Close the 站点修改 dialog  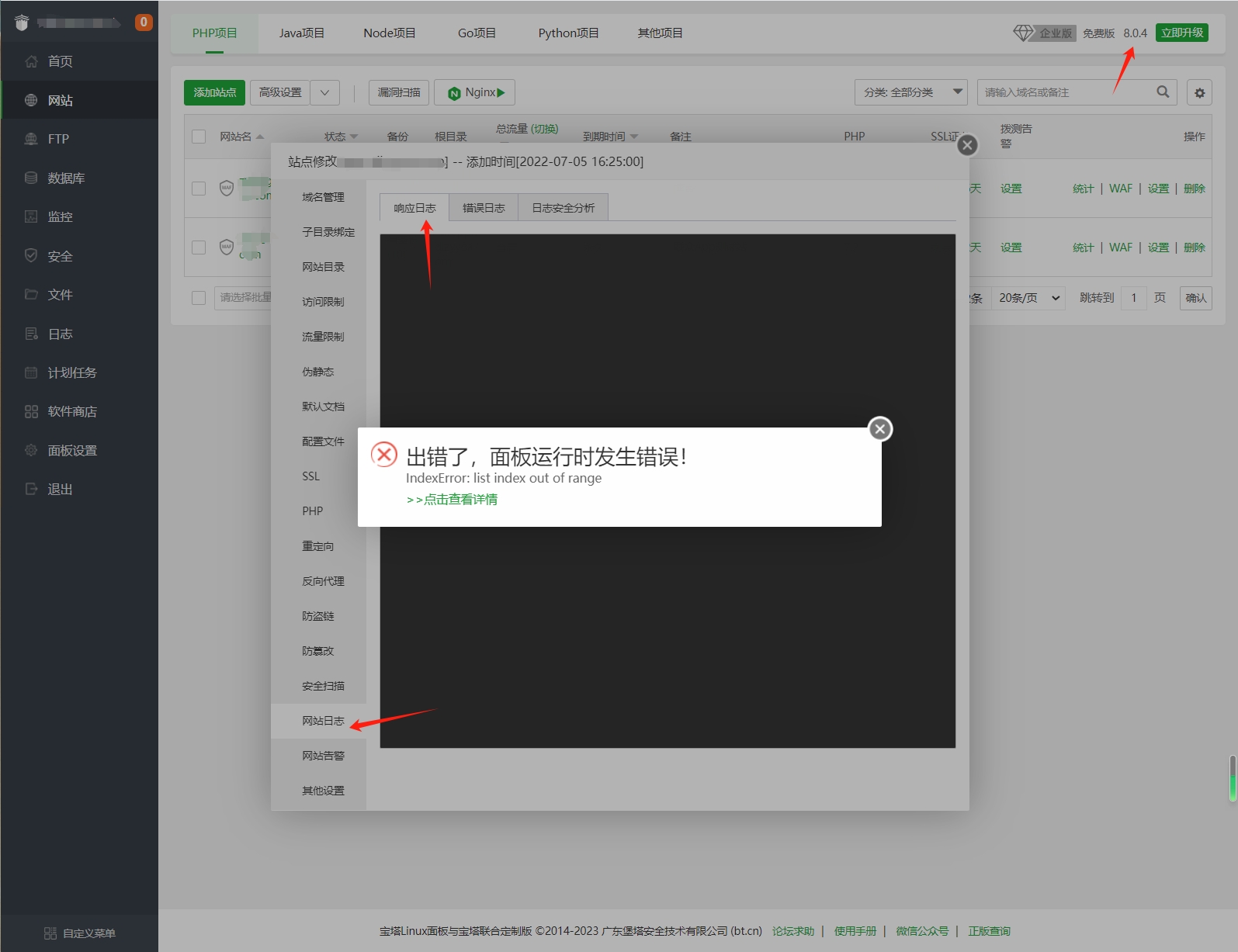967,145
